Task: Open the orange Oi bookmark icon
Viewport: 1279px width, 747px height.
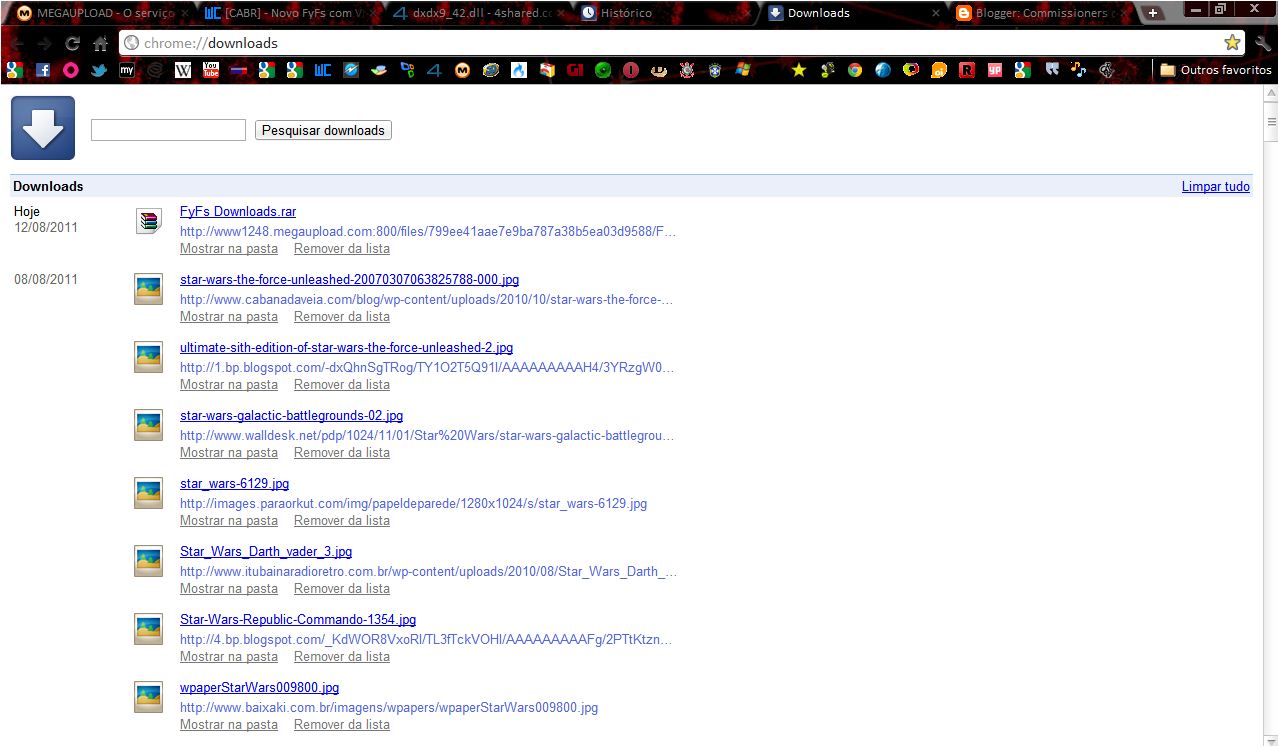Action: [938, 70]
